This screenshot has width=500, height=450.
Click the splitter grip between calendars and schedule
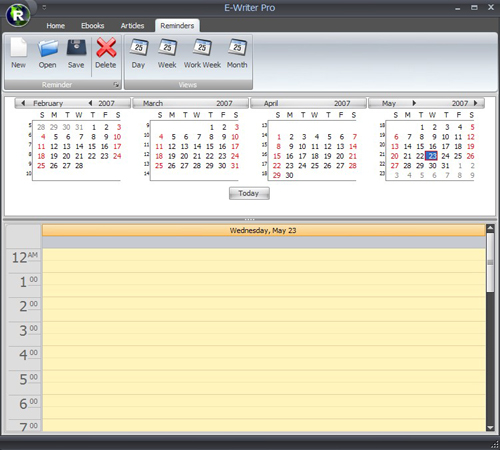[x=249, y=219]
